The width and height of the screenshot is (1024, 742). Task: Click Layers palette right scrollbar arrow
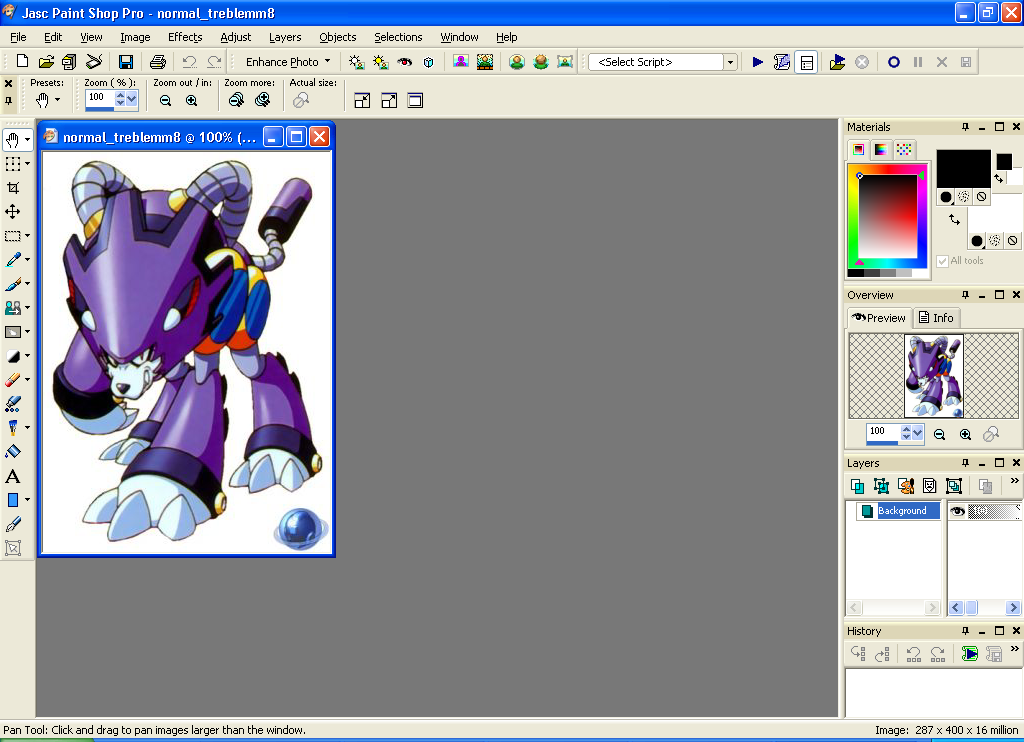point(1013,607)
